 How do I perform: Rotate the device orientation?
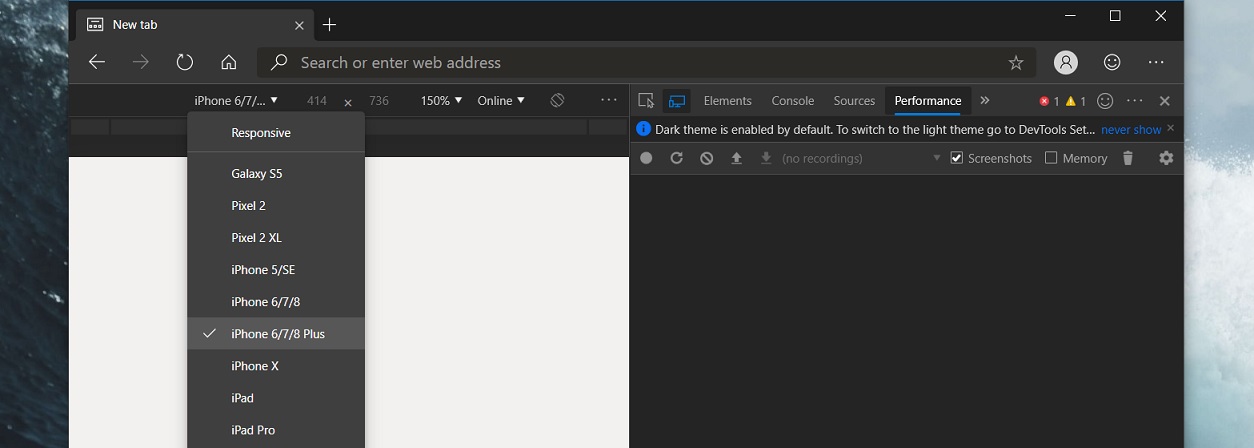pyautogui.click(x=558, y=100)
